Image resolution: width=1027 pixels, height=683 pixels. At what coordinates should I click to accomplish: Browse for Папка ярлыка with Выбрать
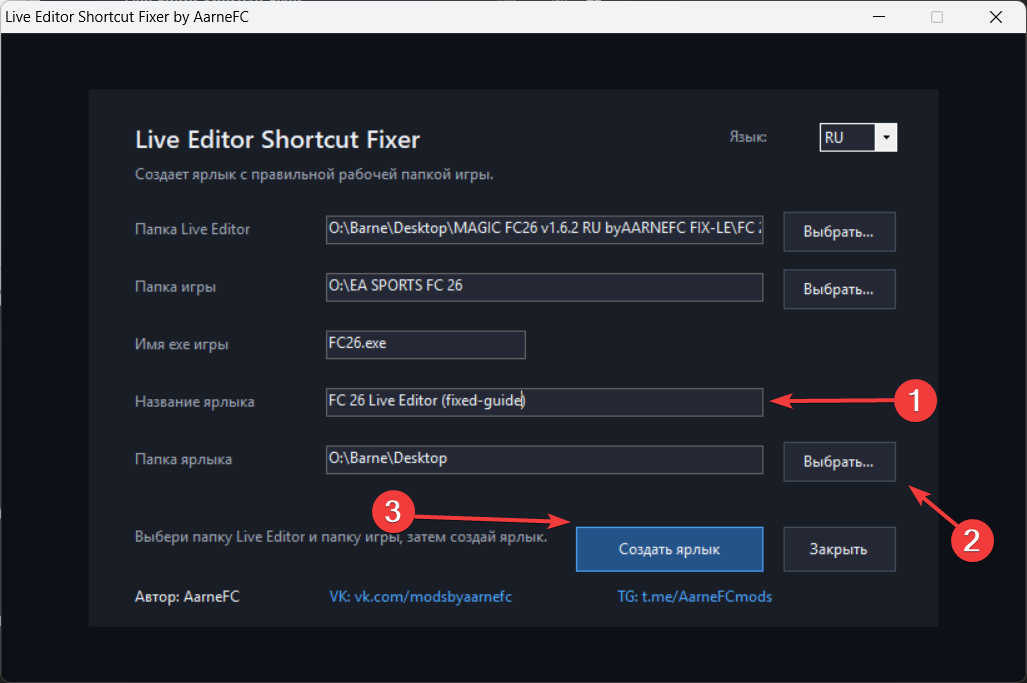click(x=839, y=462)
